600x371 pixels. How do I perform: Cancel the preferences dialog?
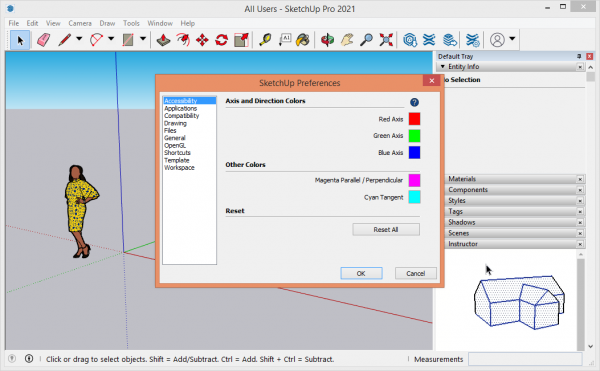click(x=416, y=273)
